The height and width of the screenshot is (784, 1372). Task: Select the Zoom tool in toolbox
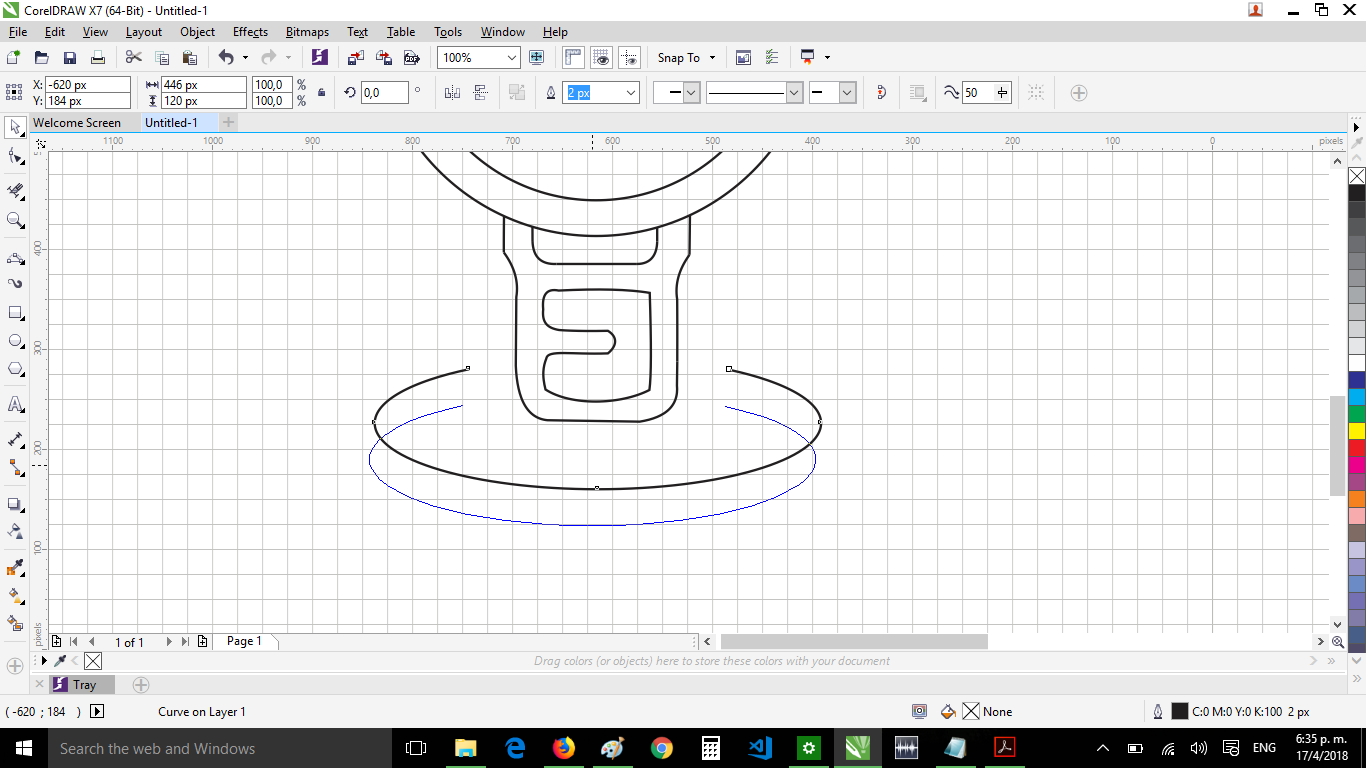(x=15, y=220)
